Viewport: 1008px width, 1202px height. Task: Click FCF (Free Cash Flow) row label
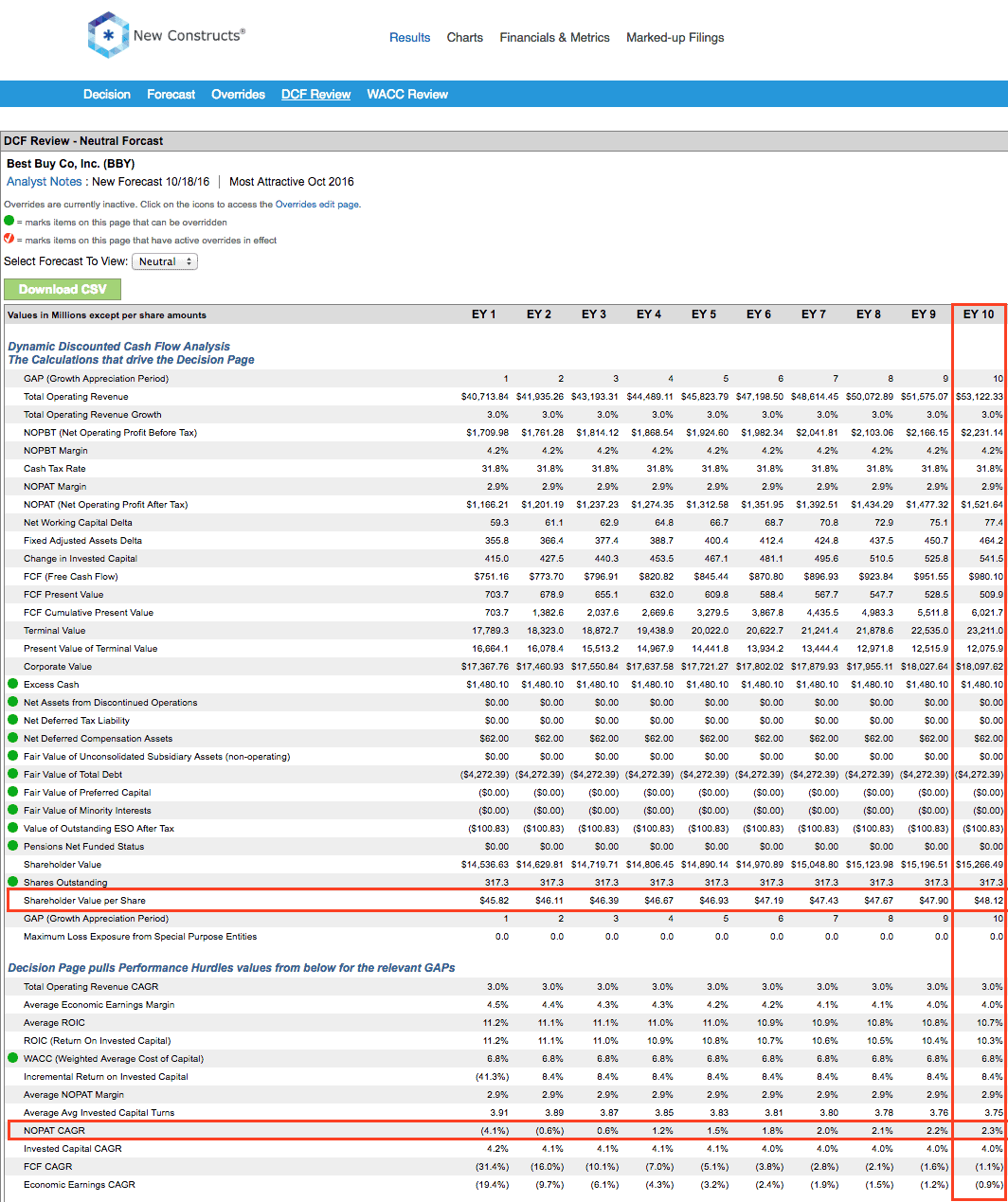[x=71, y=576]
